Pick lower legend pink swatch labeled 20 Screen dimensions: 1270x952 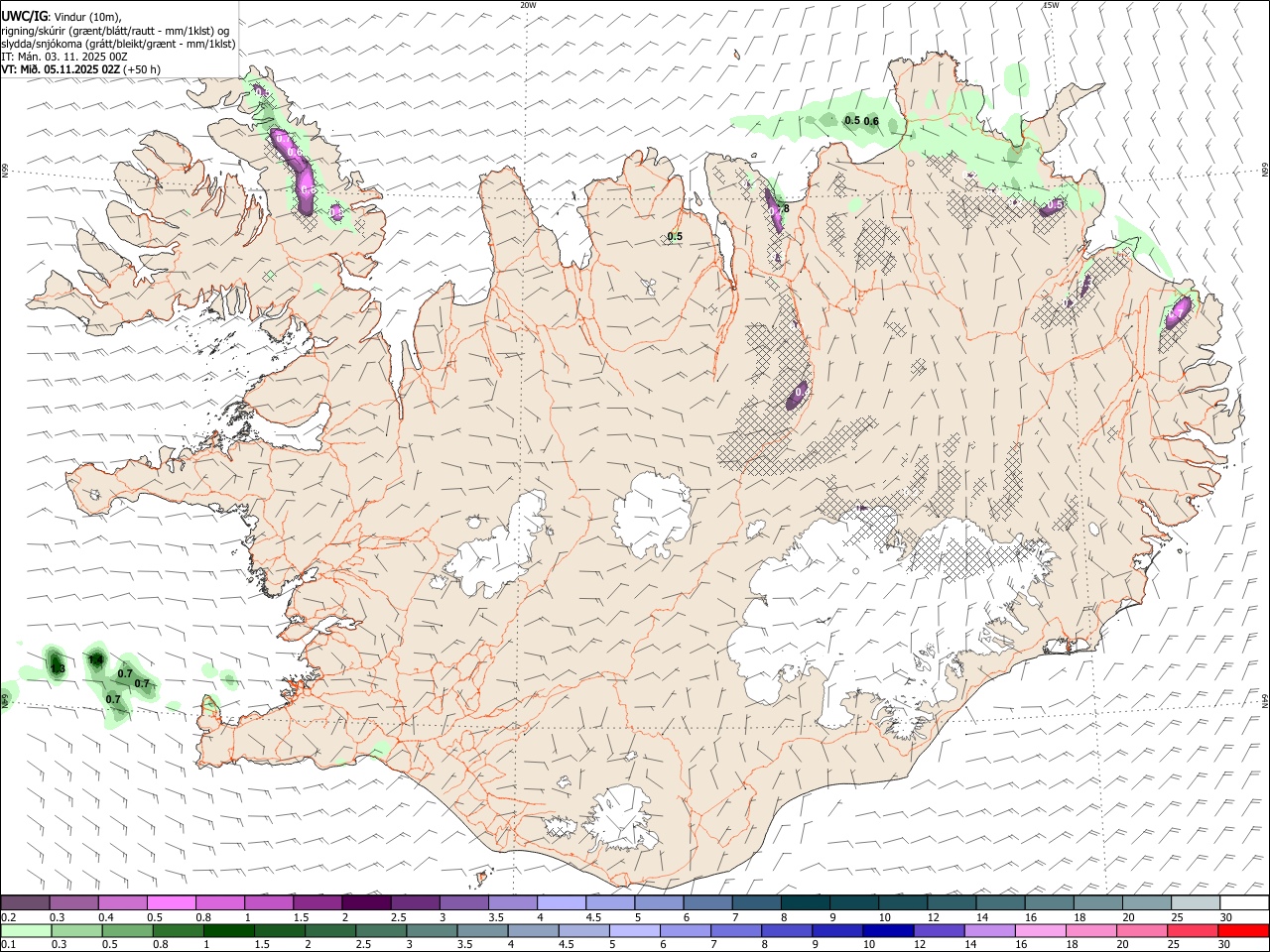[x=1141, y=931]
